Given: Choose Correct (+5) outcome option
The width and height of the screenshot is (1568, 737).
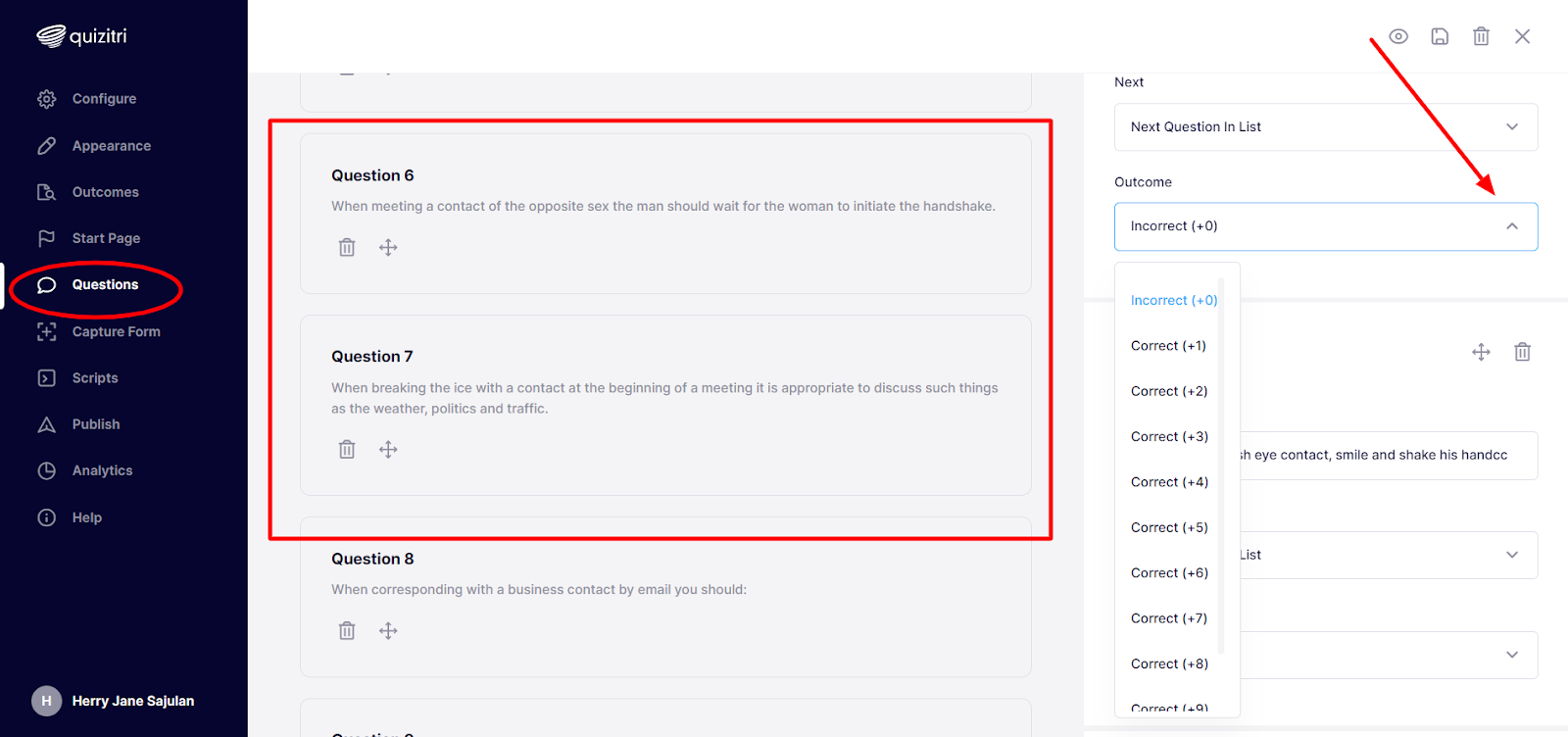Looking at the screenshot, I should click(1169, 527).
